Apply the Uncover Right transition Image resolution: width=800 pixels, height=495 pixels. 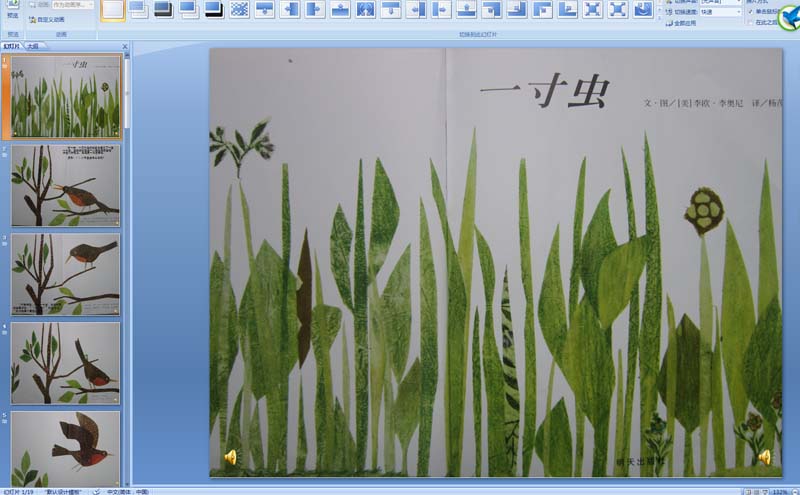(x=441, y=9)
